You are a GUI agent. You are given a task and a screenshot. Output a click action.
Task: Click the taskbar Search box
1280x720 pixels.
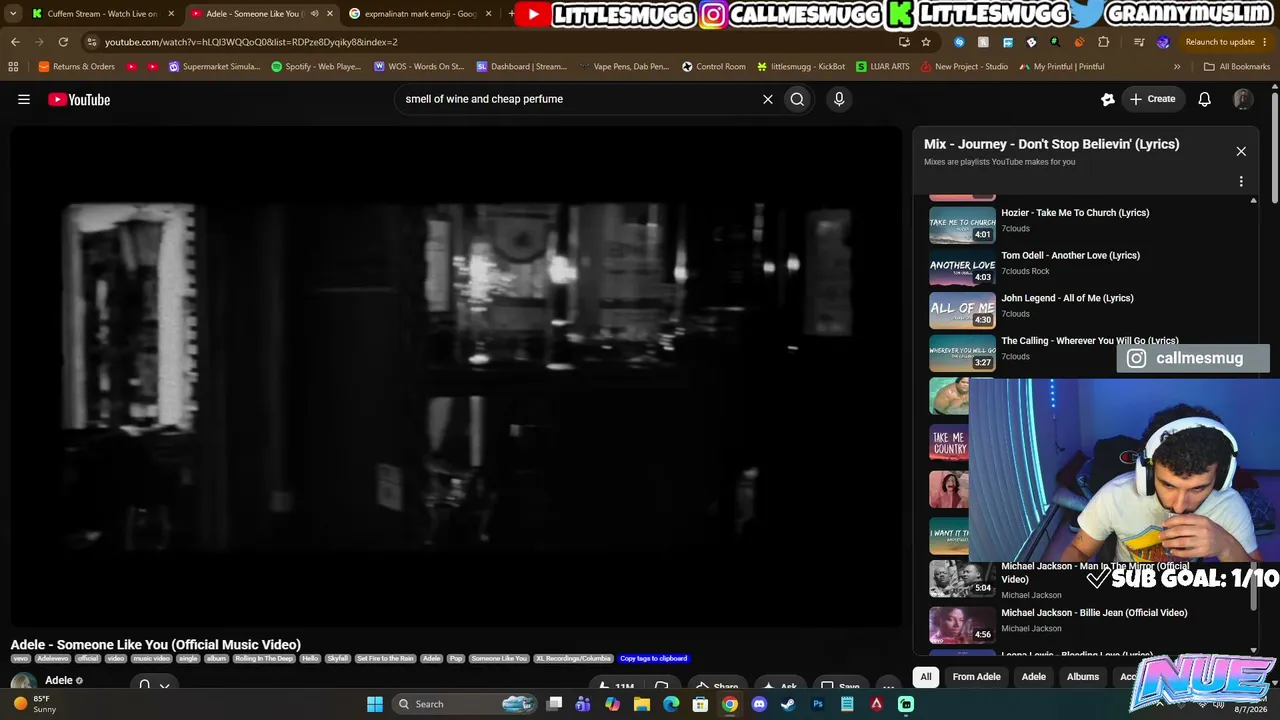pos(466,704)
